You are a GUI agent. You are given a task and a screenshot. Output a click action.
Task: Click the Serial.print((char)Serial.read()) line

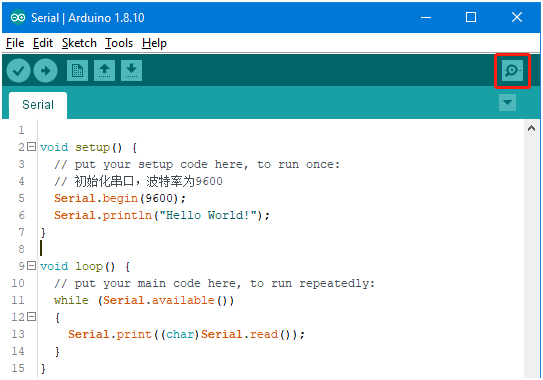tap(186, 334)
